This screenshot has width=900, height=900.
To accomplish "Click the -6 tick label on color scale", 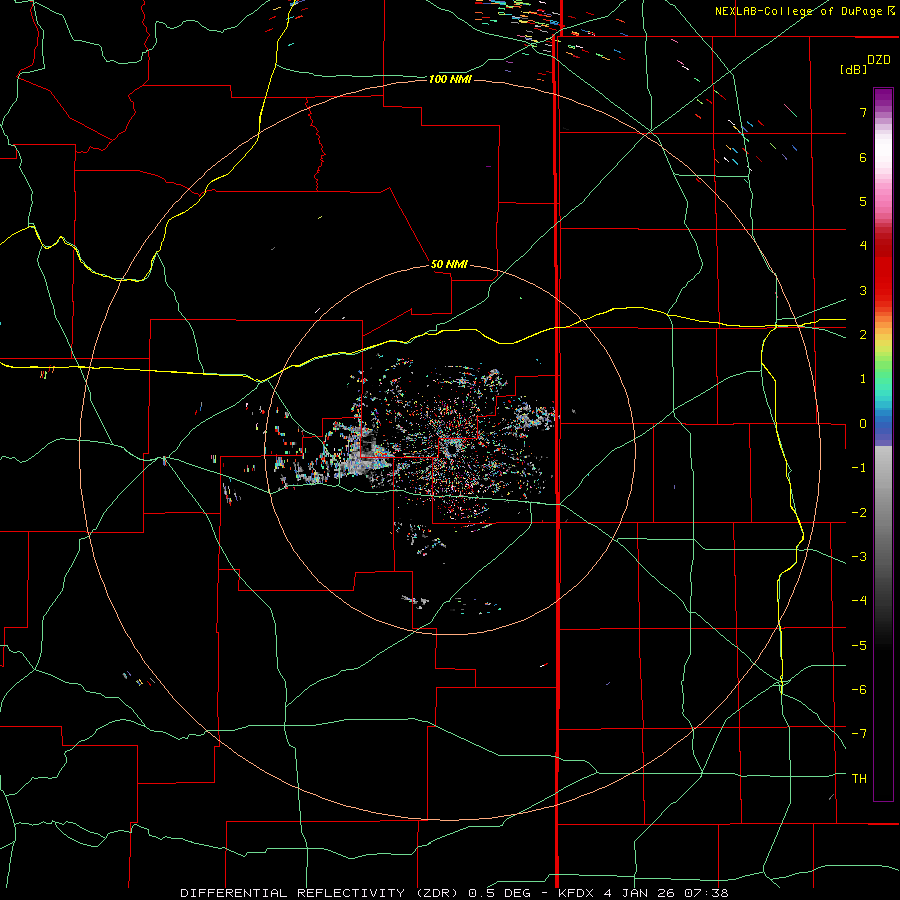I will [859, 690].
